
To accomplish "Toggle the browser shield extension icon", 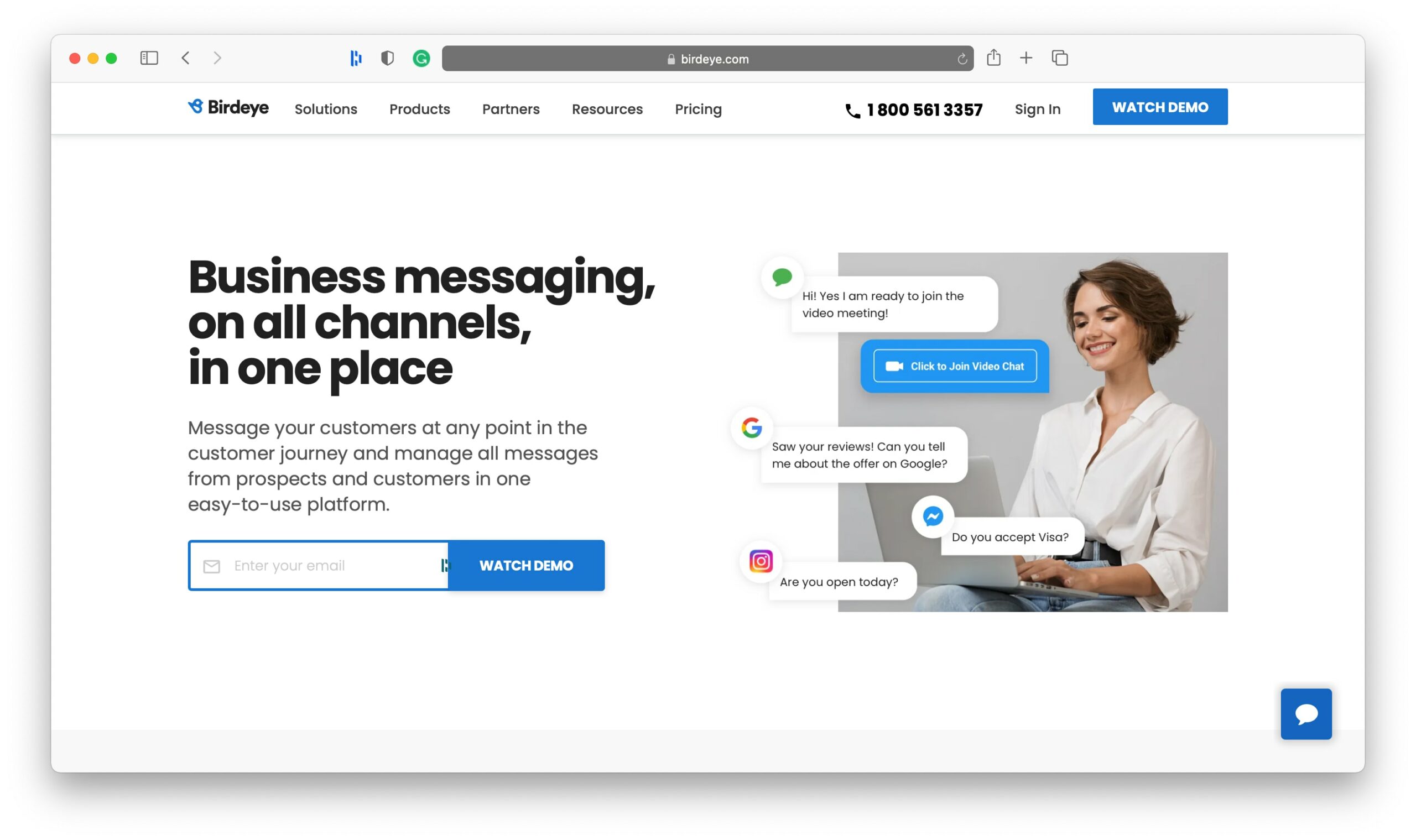I will [388, 58].
